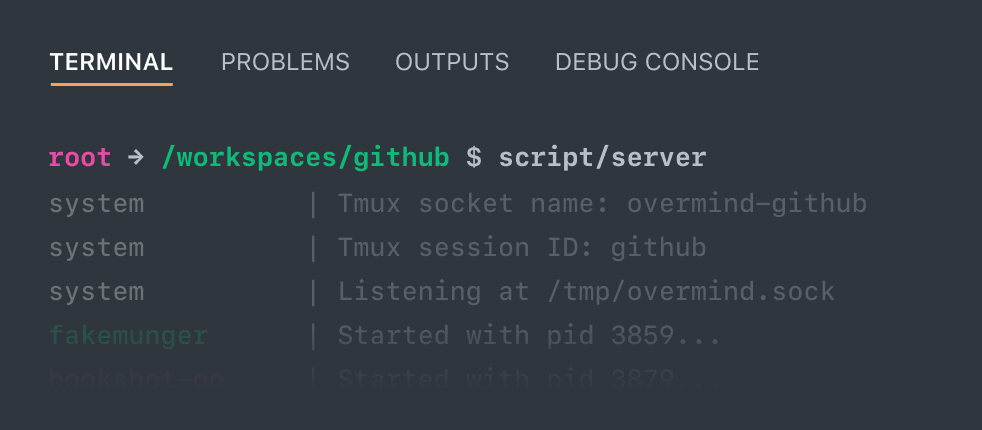Show the DEBUG CONSOLE tab
The height and width of the screenshot is (430, 982).
[x=657, y=62]
